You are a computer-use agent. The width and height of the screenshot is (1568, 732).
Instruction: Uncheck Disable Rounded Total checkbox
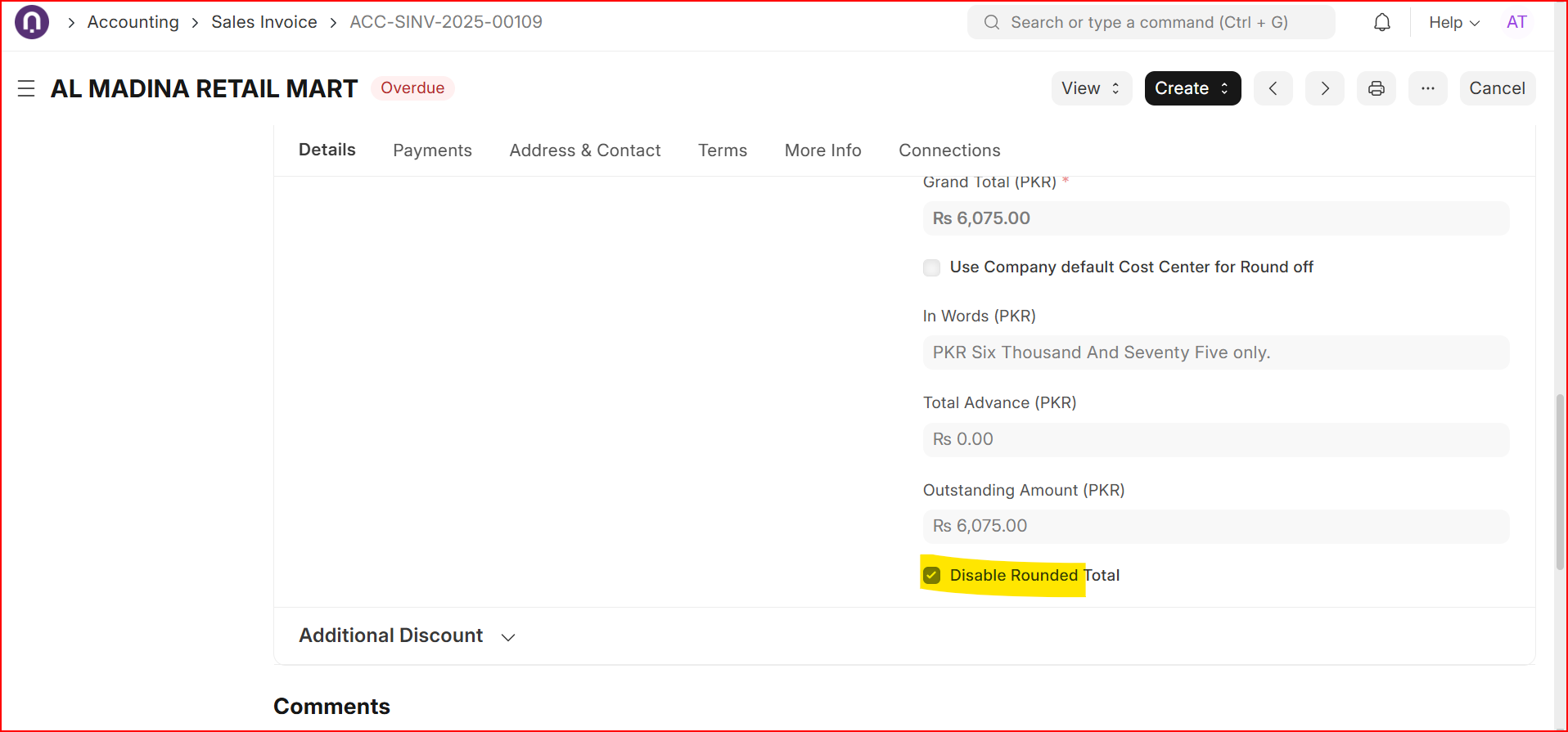(931, 575)
